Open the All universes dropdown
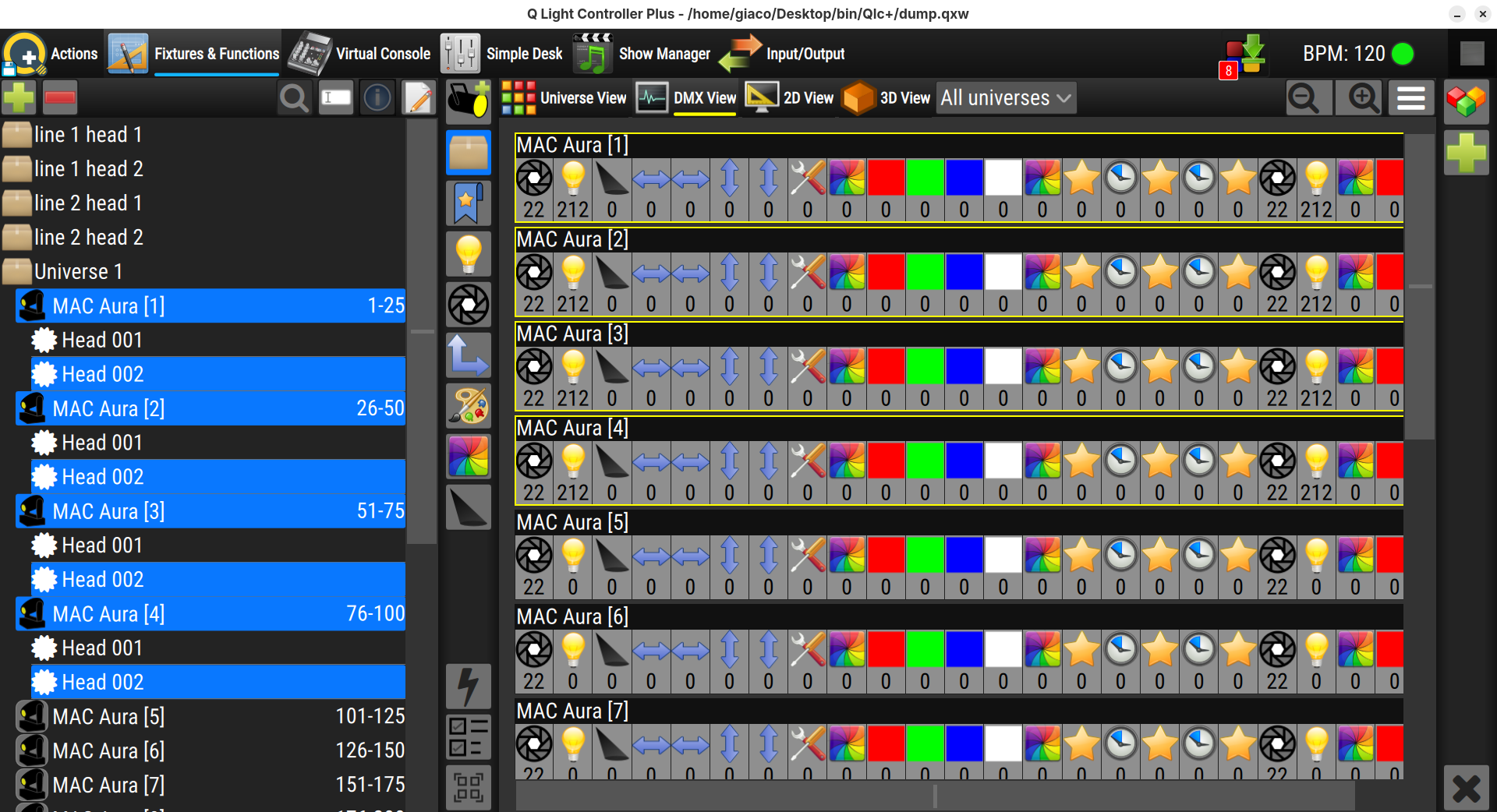 [x=1006, y=98]
